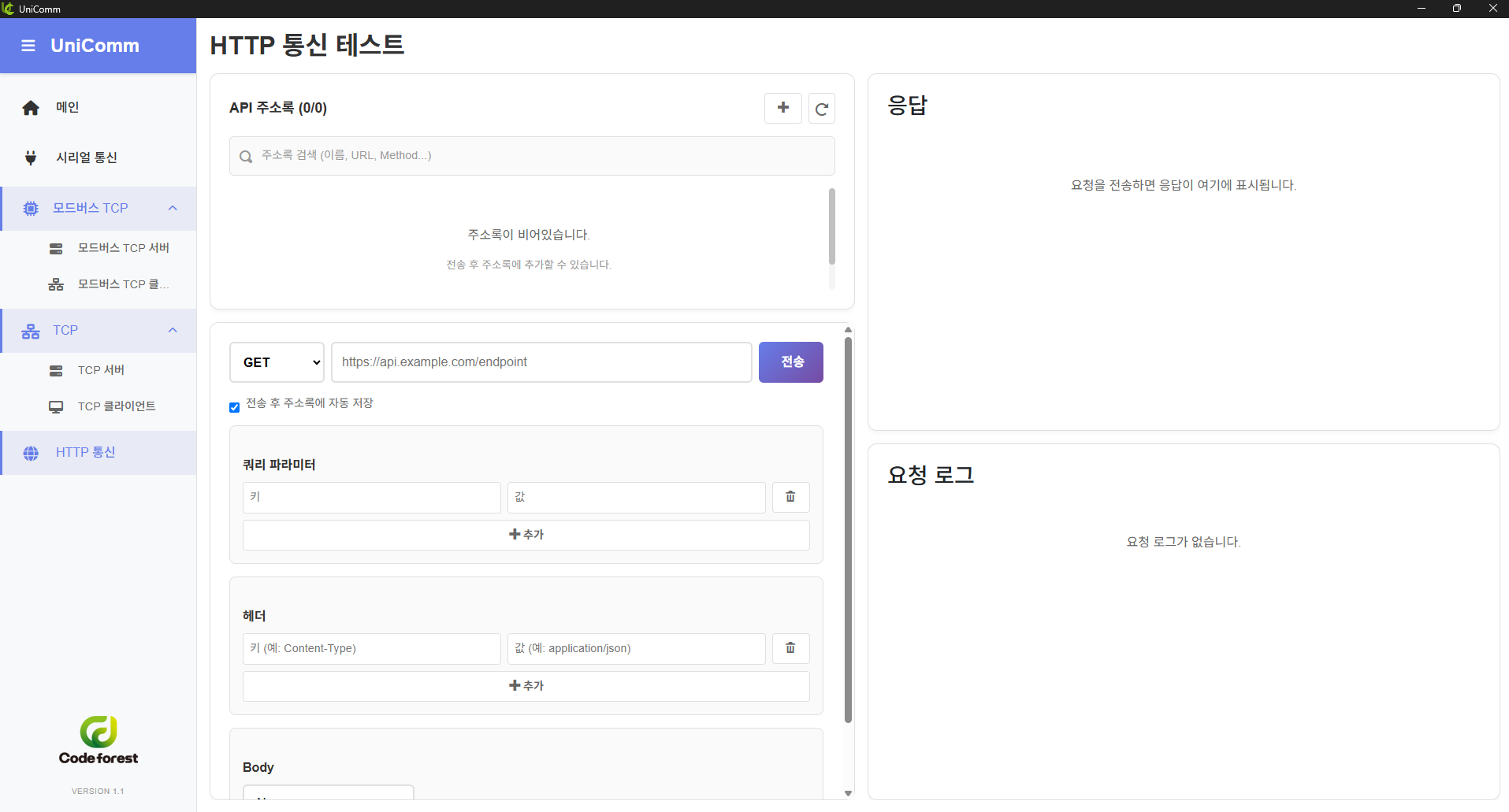Image resolution: width=1509 pixels, height=812 pixels.
Task: Collapse the 모드버스 TCP section chevron
Action: point(173,208)
